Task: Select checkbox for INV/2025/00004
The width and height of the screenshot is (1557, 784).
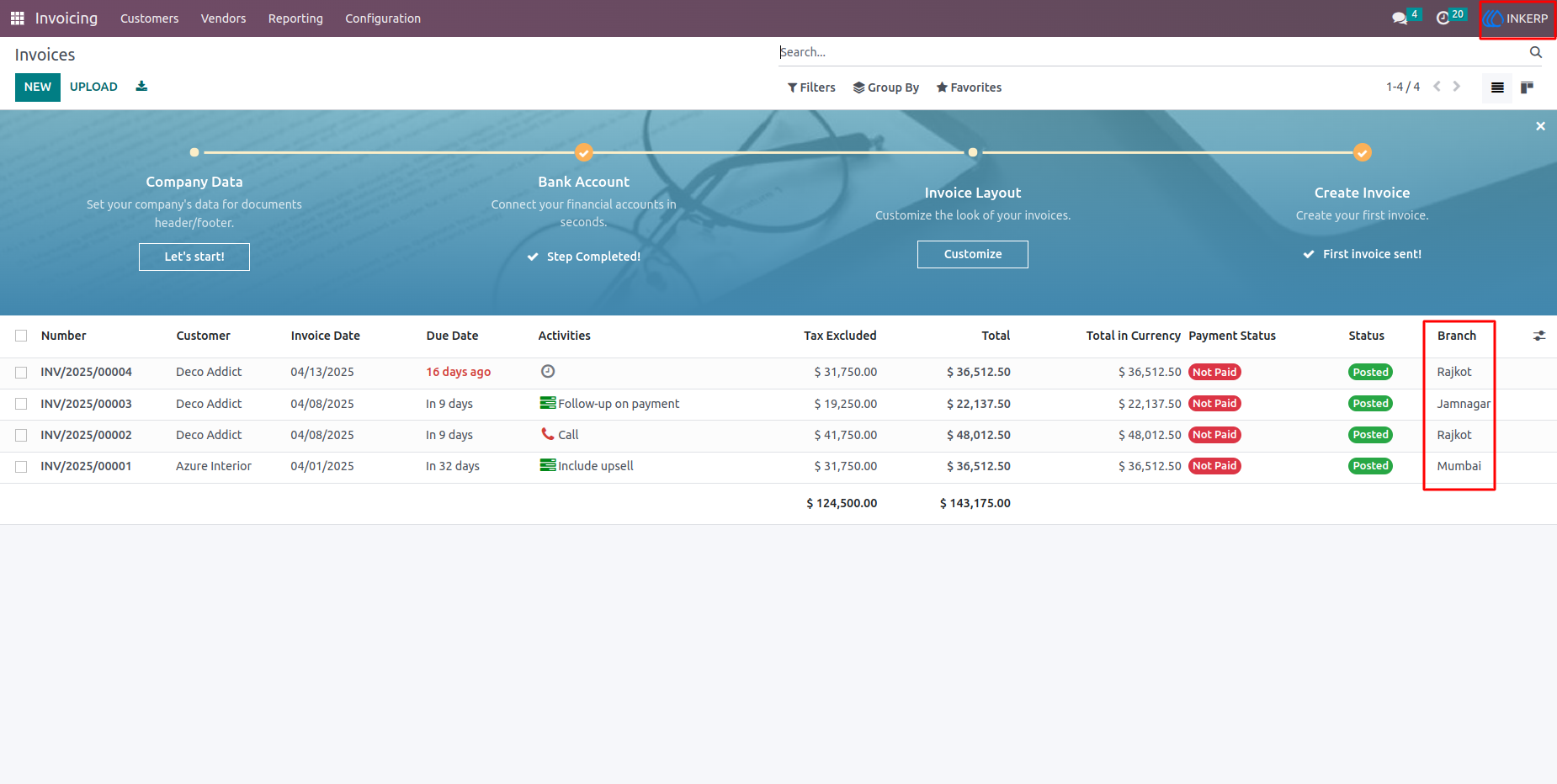Action: click(21, 372)
